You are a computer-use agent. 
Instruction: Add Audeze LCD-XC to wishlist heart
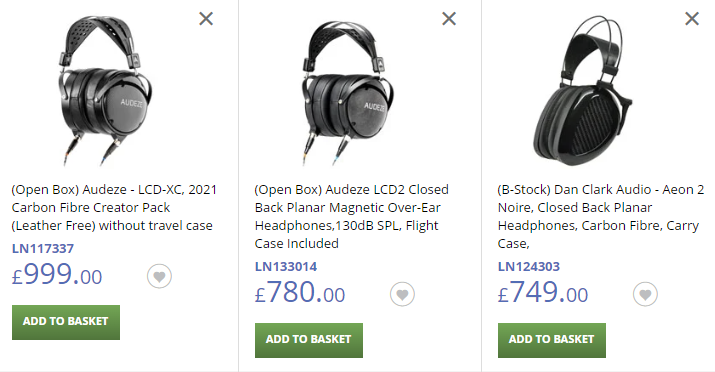point(159,276)
